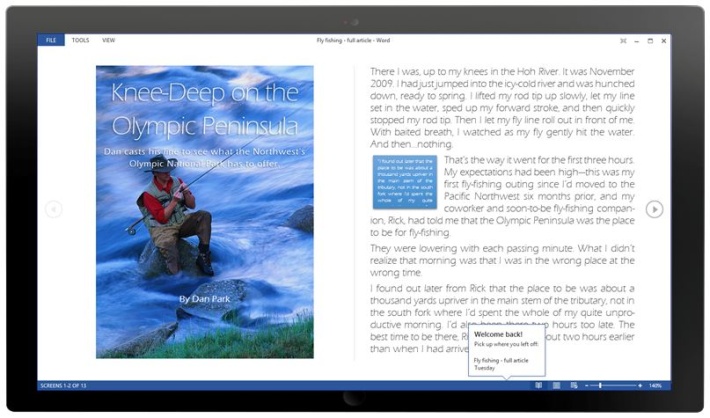Click the zoom slider handle
This screenshot has height=418, width=710.
[x=600, y=385]
